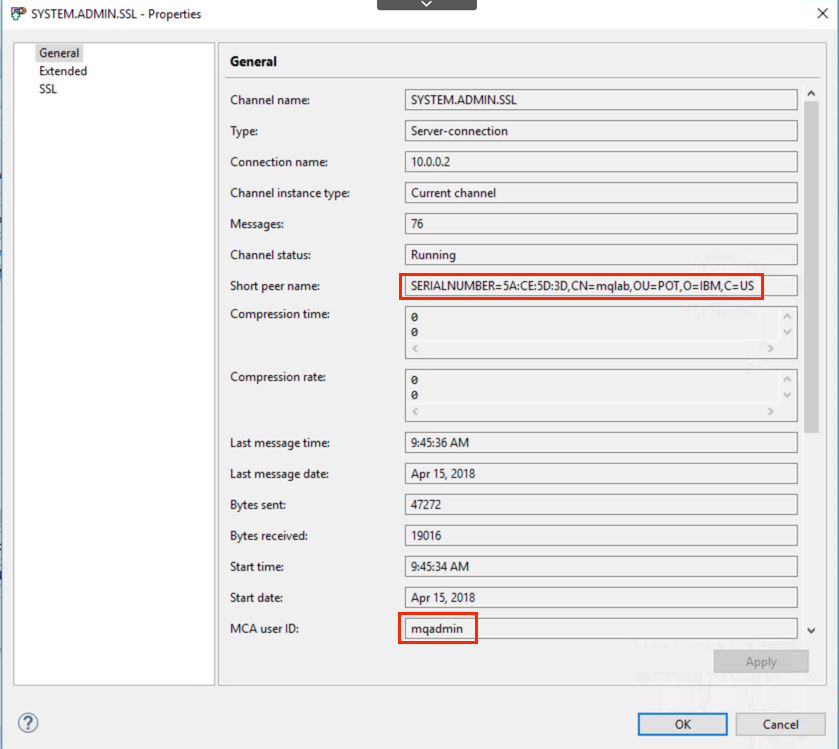Image resolution: width=839 pixels, height=749 pixels.
Task: Click the "Short peer name:" label
Action: (274, 286)
